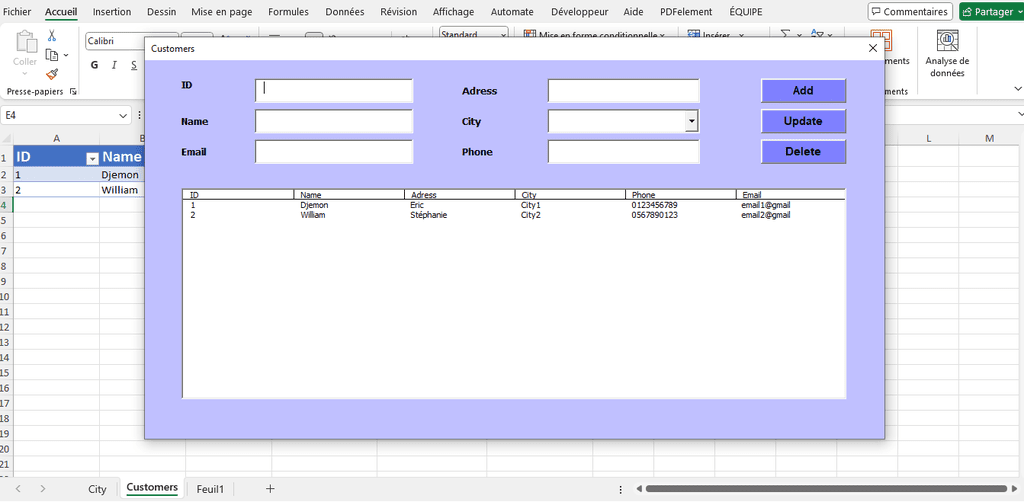The width and height of the screenshot is (1024, 502).
Task: Open the Analyse de données tool
Action: pos(947,54)
